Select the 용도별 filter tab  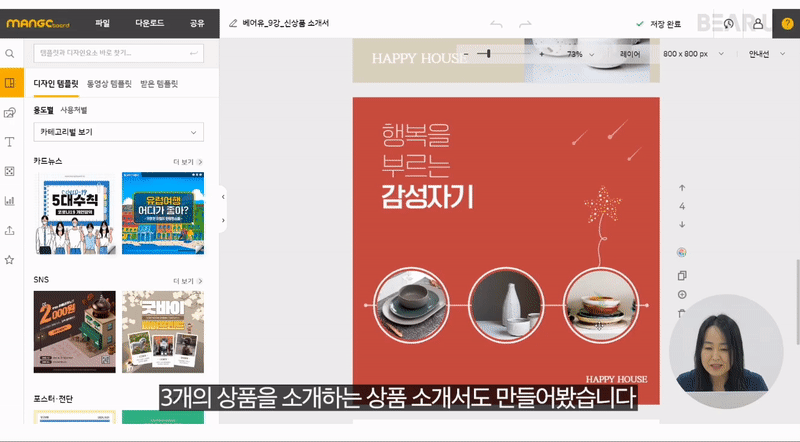click(x=43, y=110)
